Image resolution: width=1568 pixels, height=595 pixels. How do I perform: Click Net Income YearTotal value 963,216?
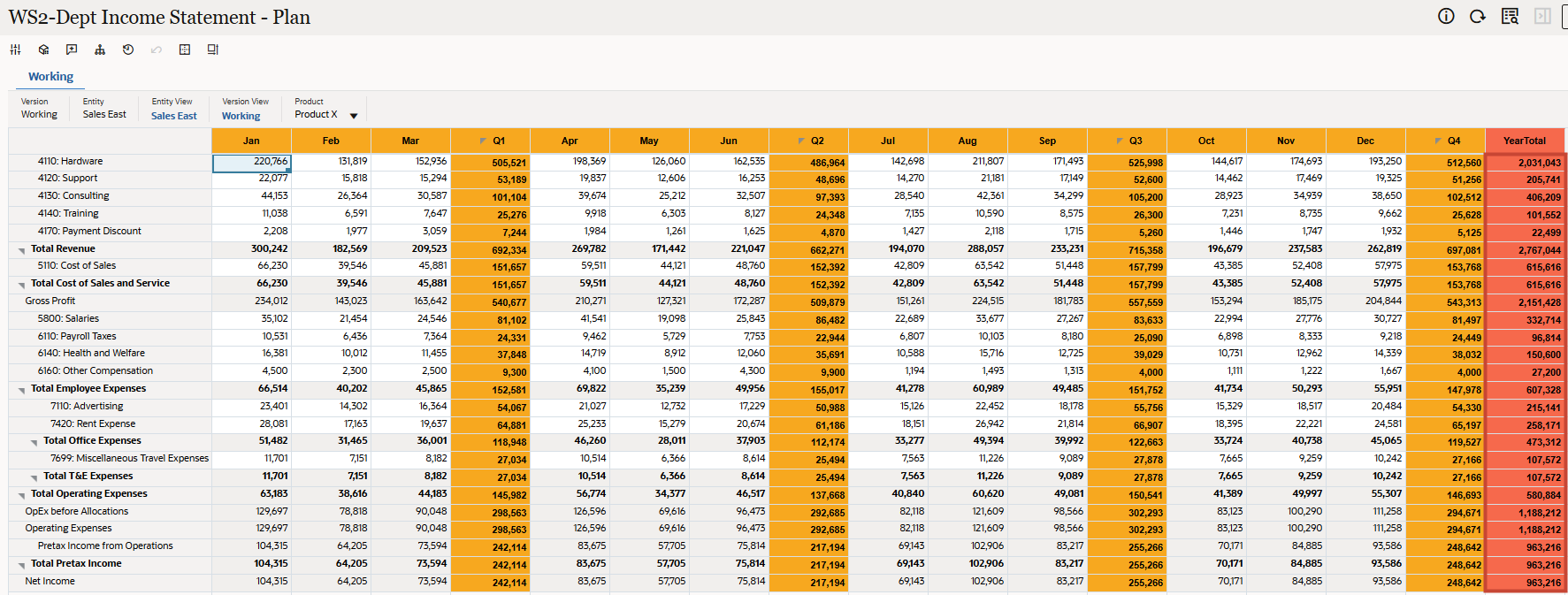pyautogui.click(x=1525, y=583)
